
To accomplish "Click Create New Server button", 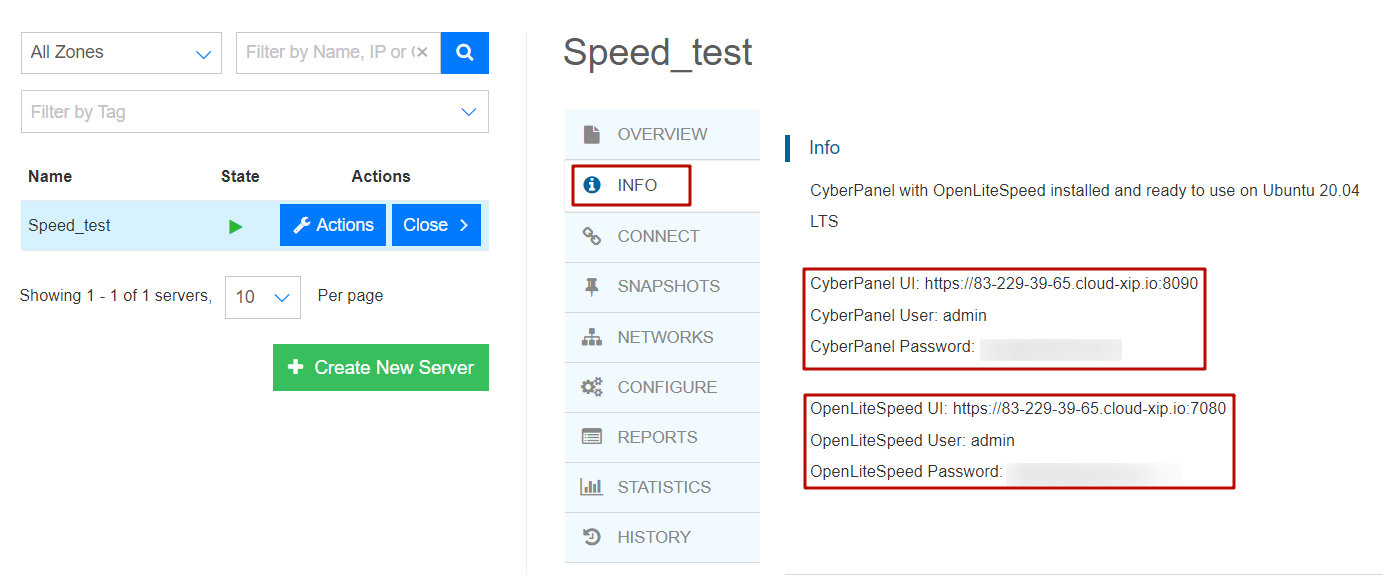I will click(x=381, y=367).
